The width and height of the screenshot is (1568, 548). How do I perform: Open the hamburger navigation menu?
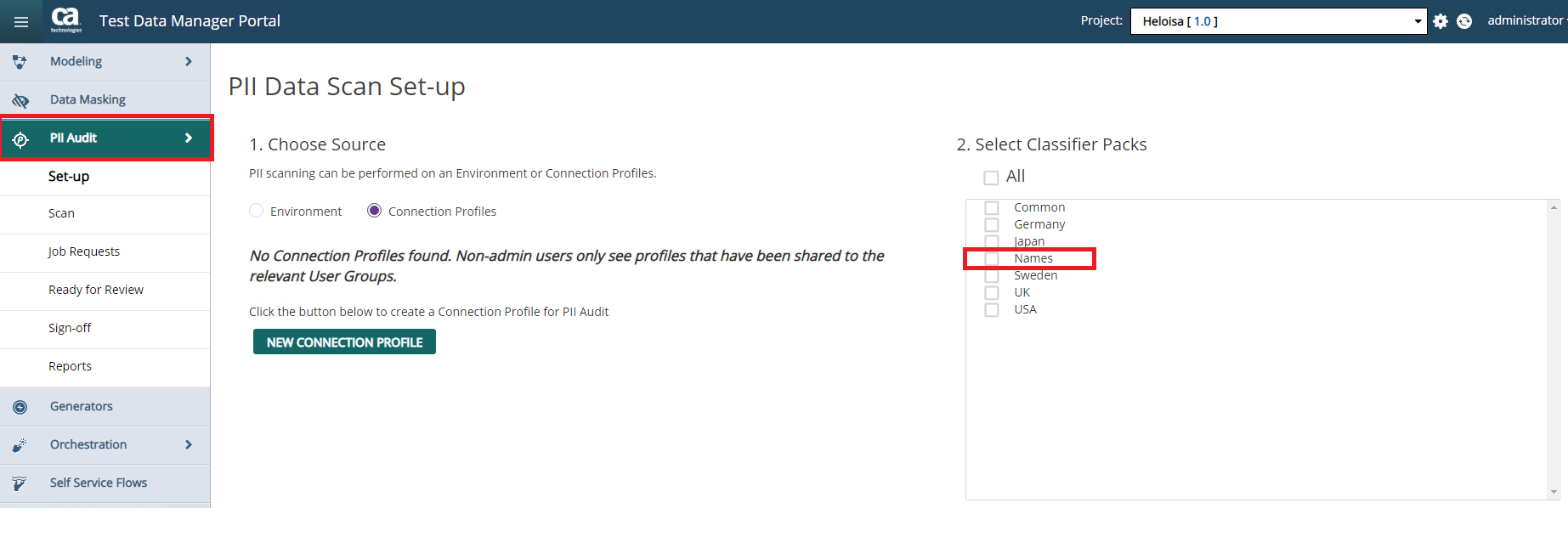[21, 22]
